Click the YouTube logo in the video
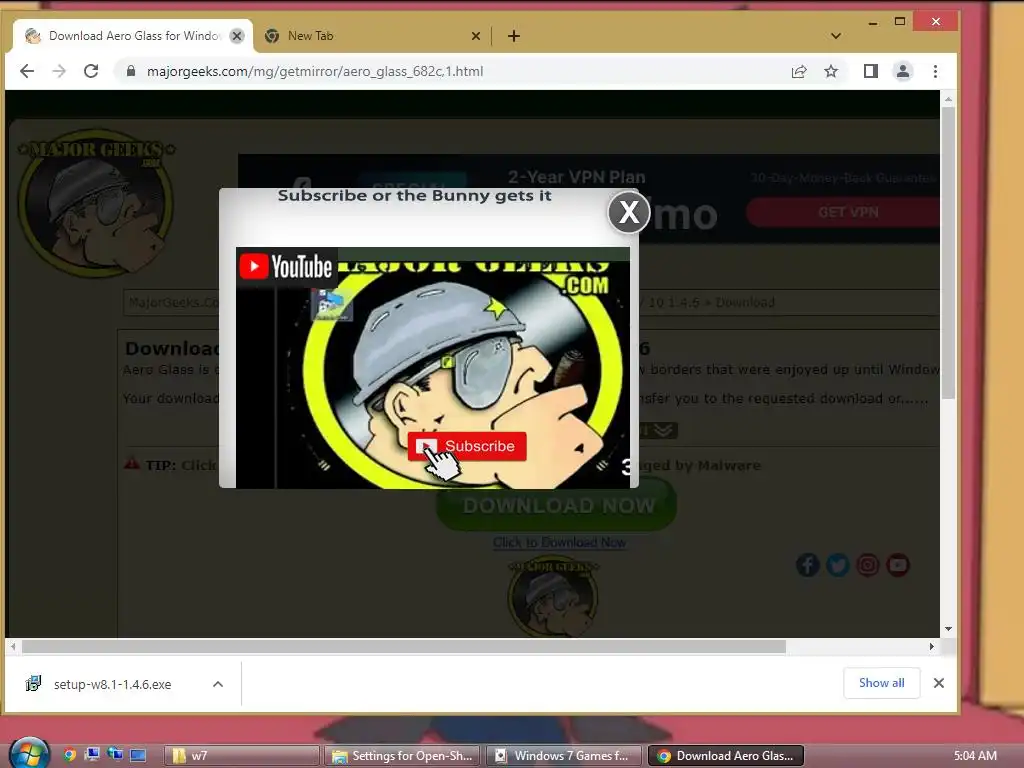 click(286, 266)
